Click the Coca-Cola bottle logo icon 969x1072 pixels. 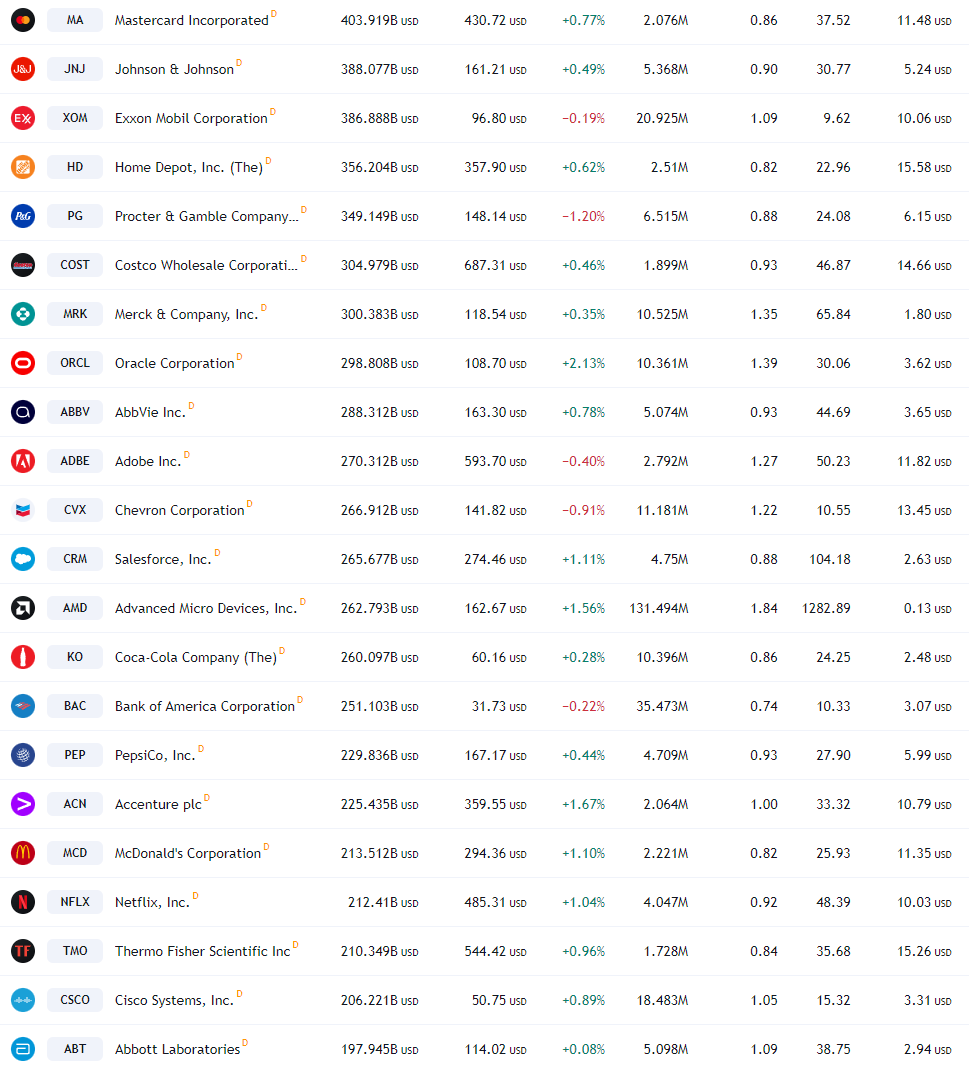click(23, 657)
